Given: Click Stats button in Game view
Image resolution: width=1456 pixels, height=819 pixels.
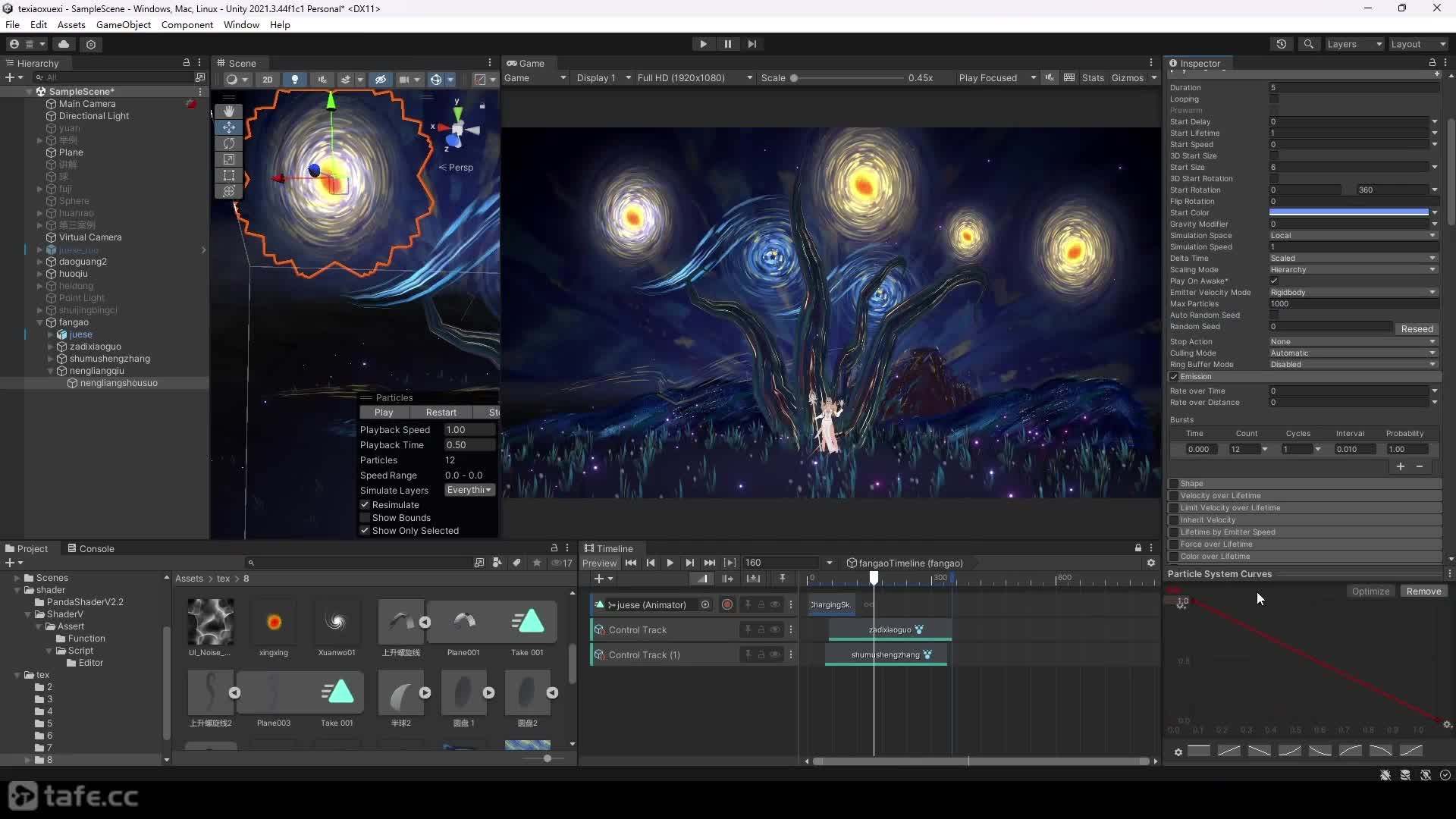Looking at the screenshot, I should [1093, 78].
